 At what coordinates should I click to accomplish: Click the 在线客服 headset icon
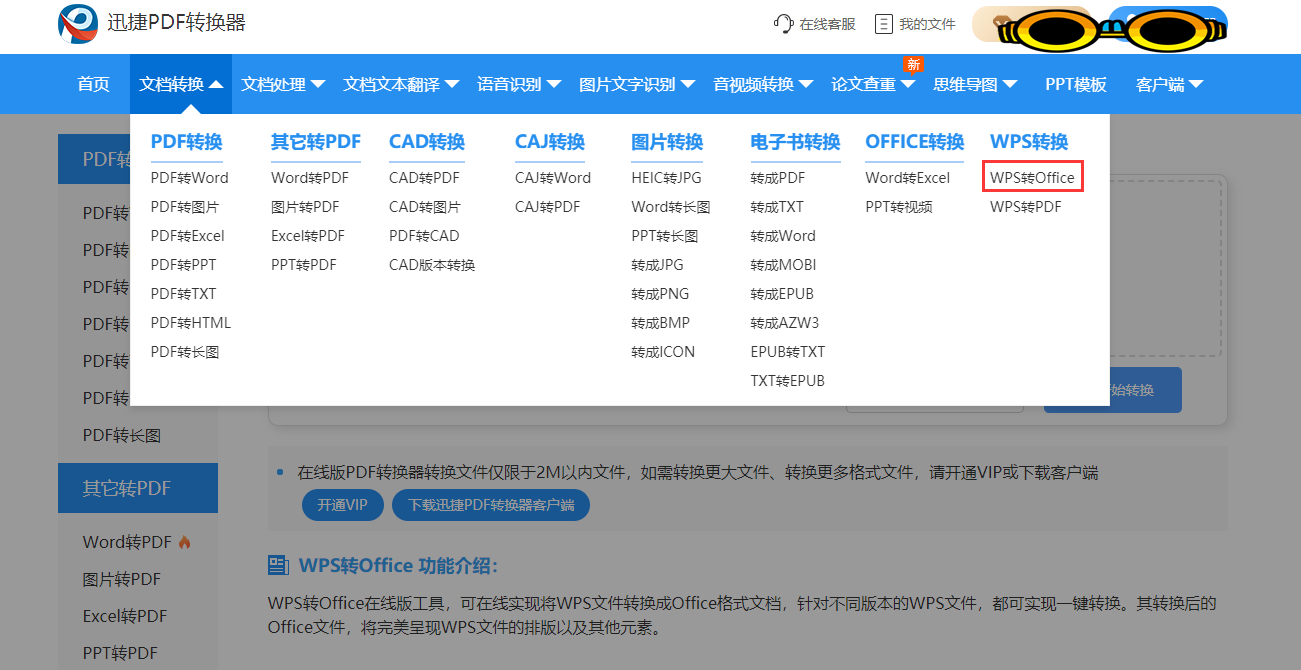click(x=783, y=23)
